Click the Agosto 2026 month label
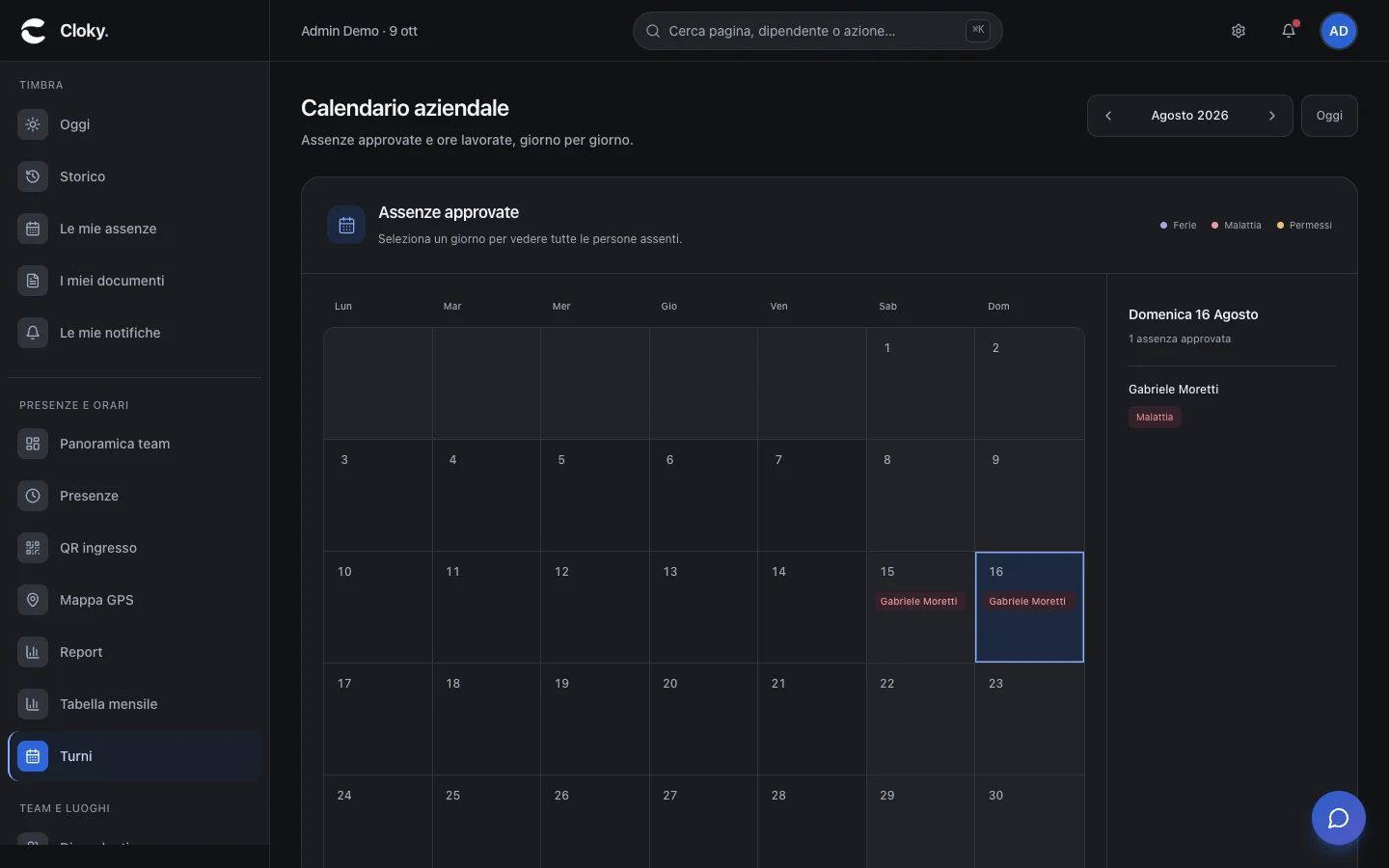The width and height of the screenshot is (1389, 868). pos(1189,116)
